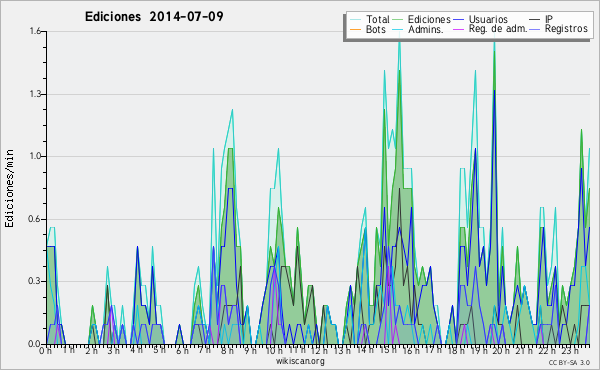
Task: Click the '2 h' x-axis label
Action: [91, 350]
